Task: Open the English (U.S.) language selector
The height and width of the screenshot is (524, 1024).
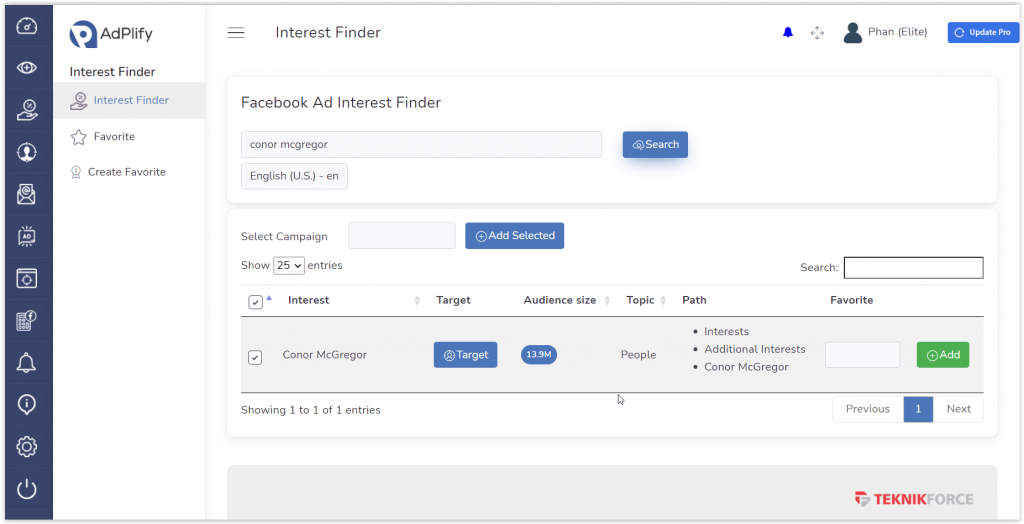Action: (x=294, y=176)
